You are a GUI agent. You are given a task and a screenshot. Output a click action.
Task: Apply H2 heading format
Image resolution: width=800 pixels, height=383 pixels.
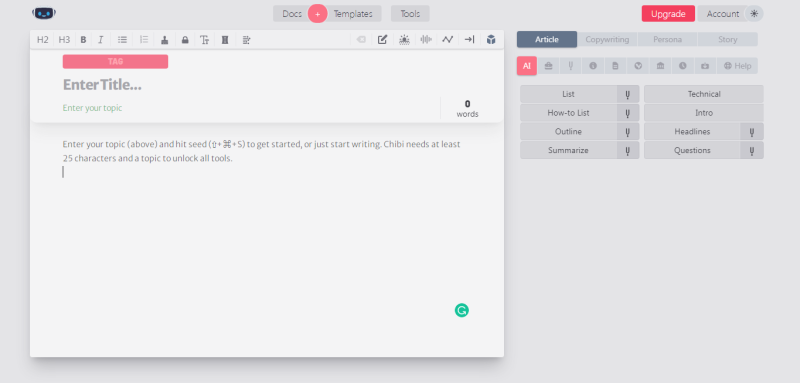43,40
